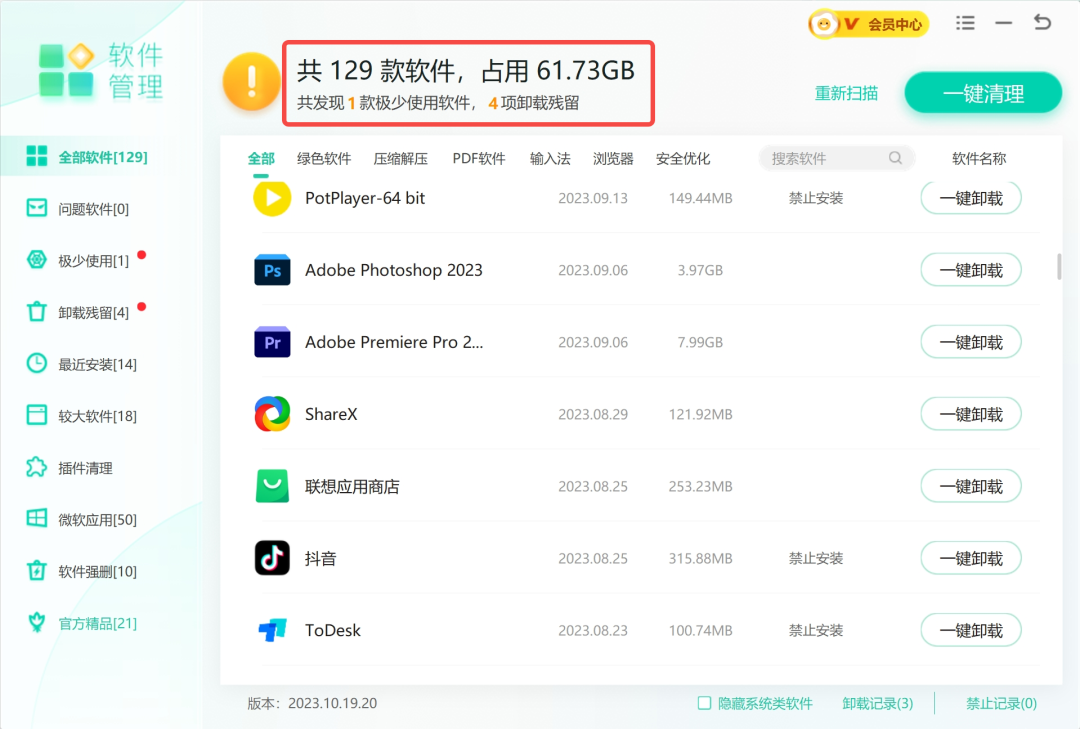
Task: Open All Software sidebar icon
Action: coord(37,156)
